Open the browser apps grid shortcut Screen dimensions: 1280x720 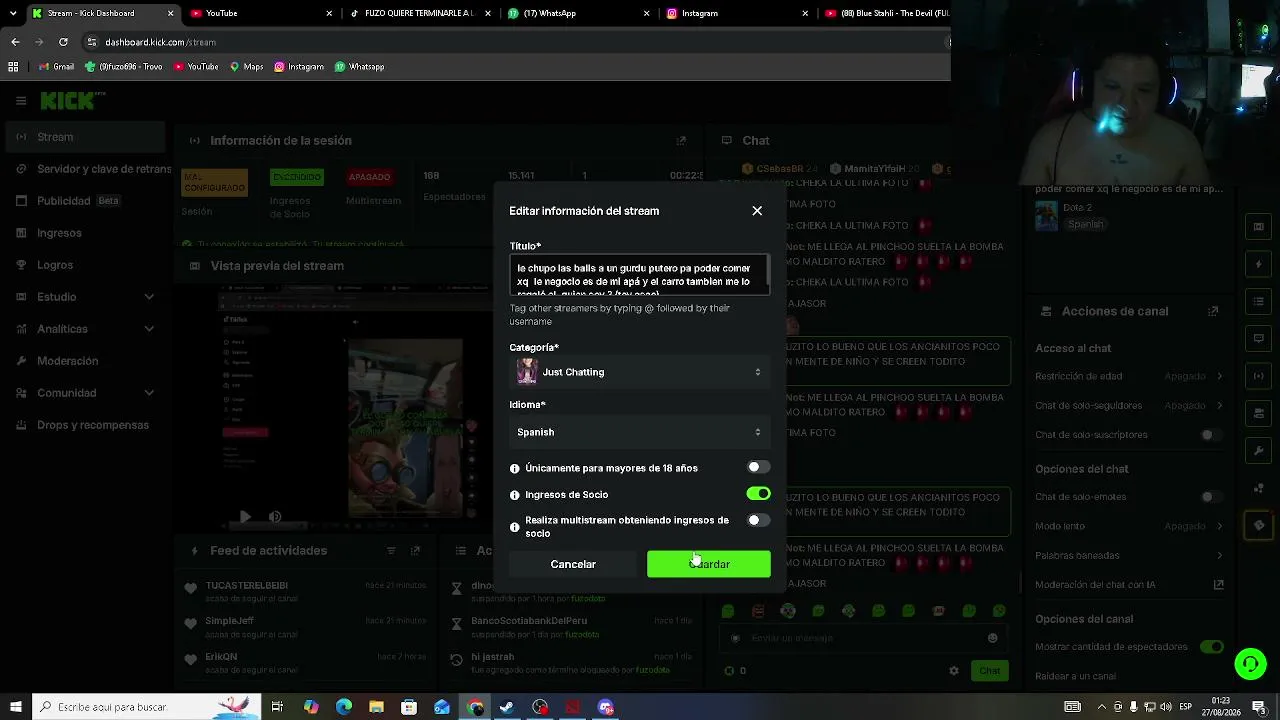pos(13,67)
